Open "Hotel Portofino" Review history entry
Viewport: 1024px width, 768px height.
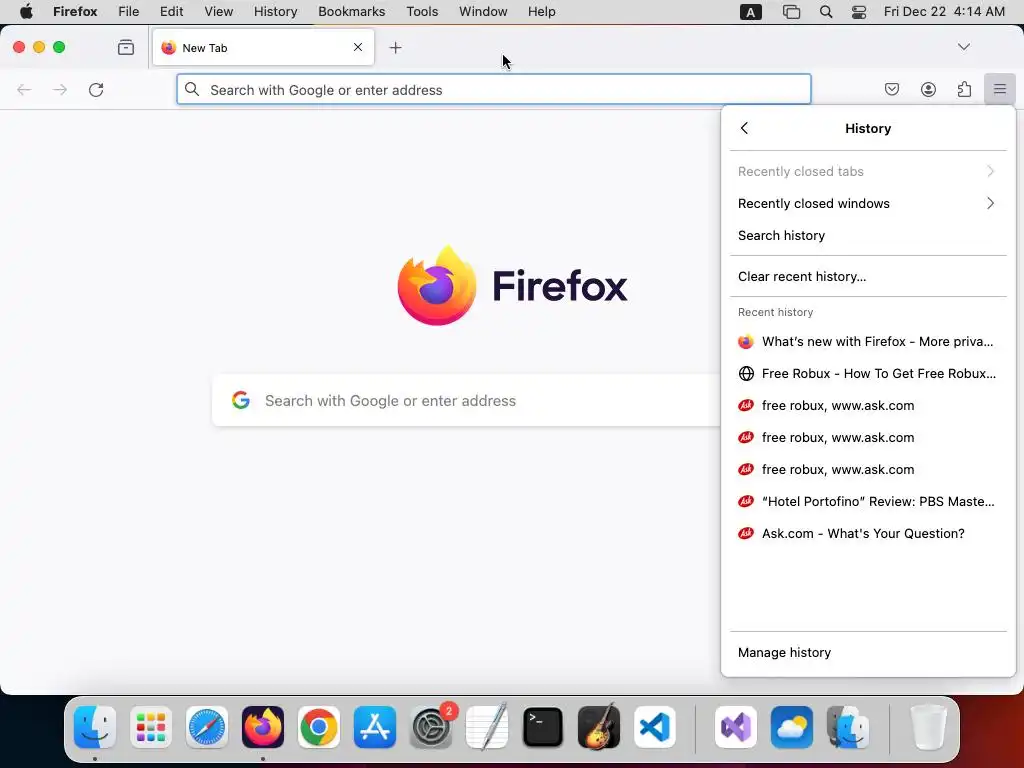[x=868, y=502]
